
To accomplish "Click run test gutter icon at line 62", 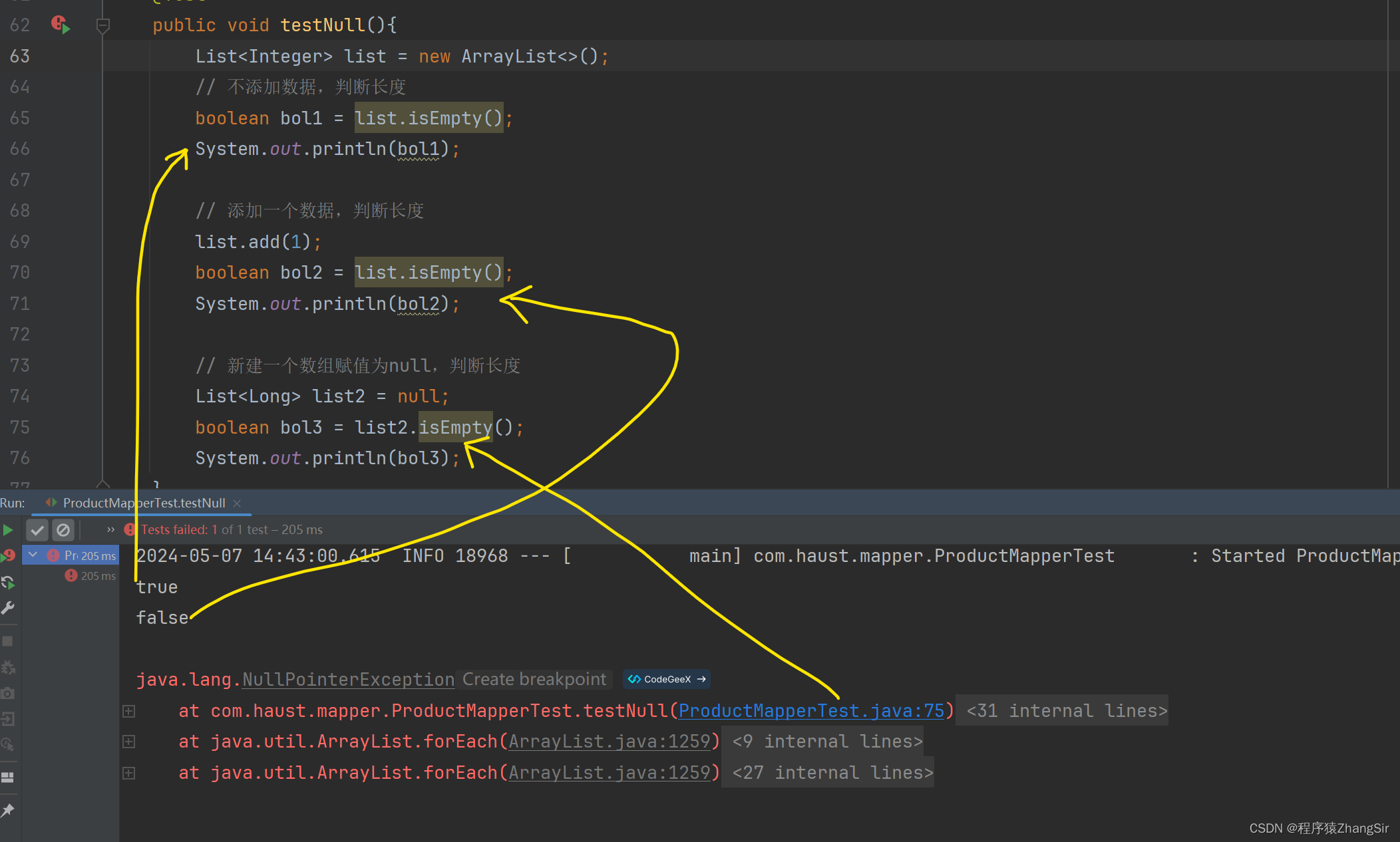I will [61, 25].
